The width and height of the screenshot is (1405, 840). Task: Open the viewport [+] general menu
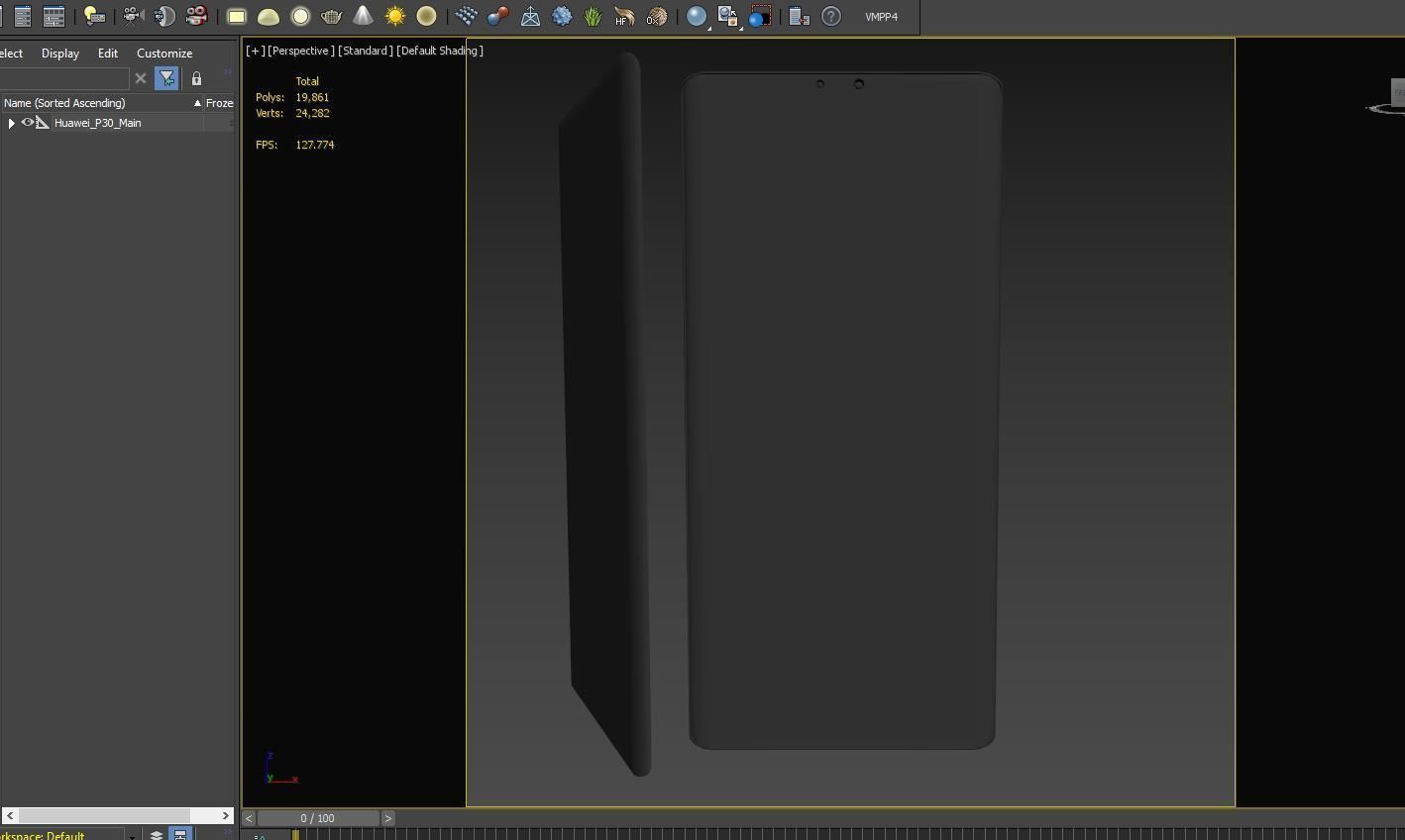tap(256, 51)
